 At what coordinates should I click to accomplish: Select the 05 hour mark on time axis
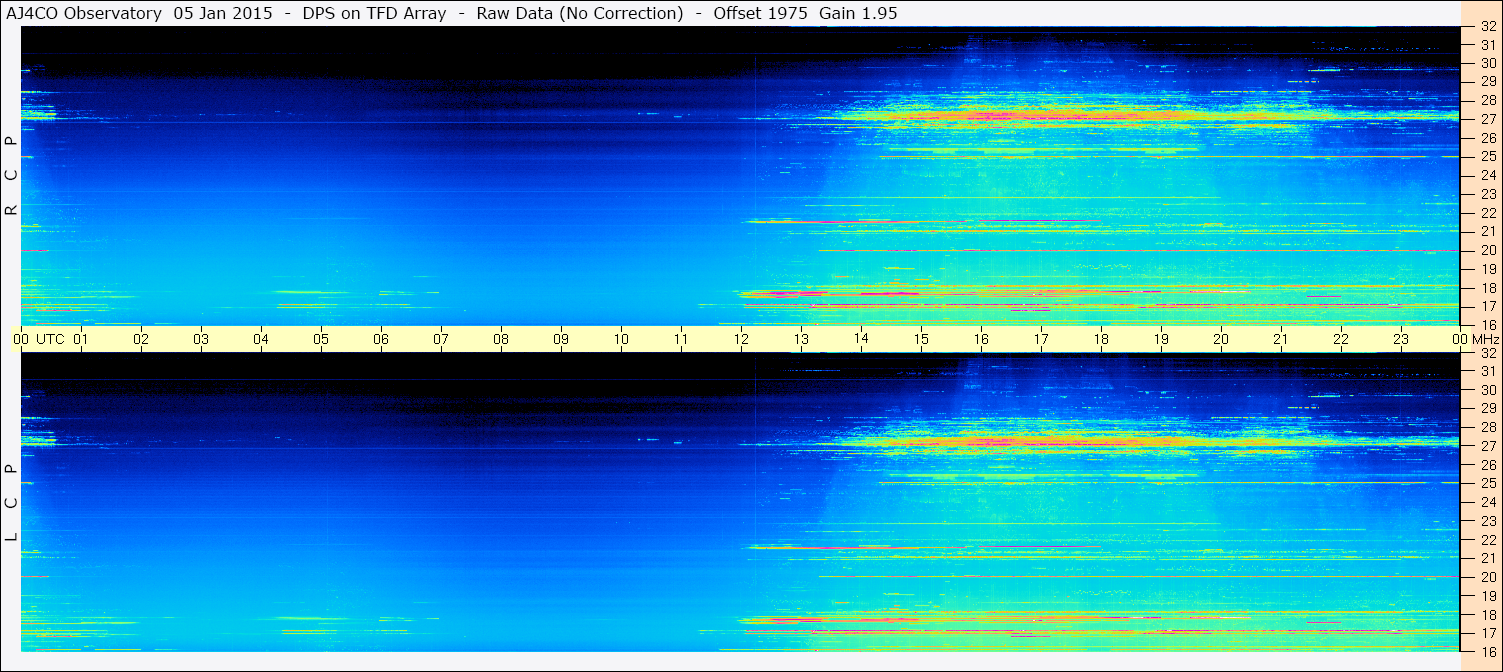[x=321, y=339]
